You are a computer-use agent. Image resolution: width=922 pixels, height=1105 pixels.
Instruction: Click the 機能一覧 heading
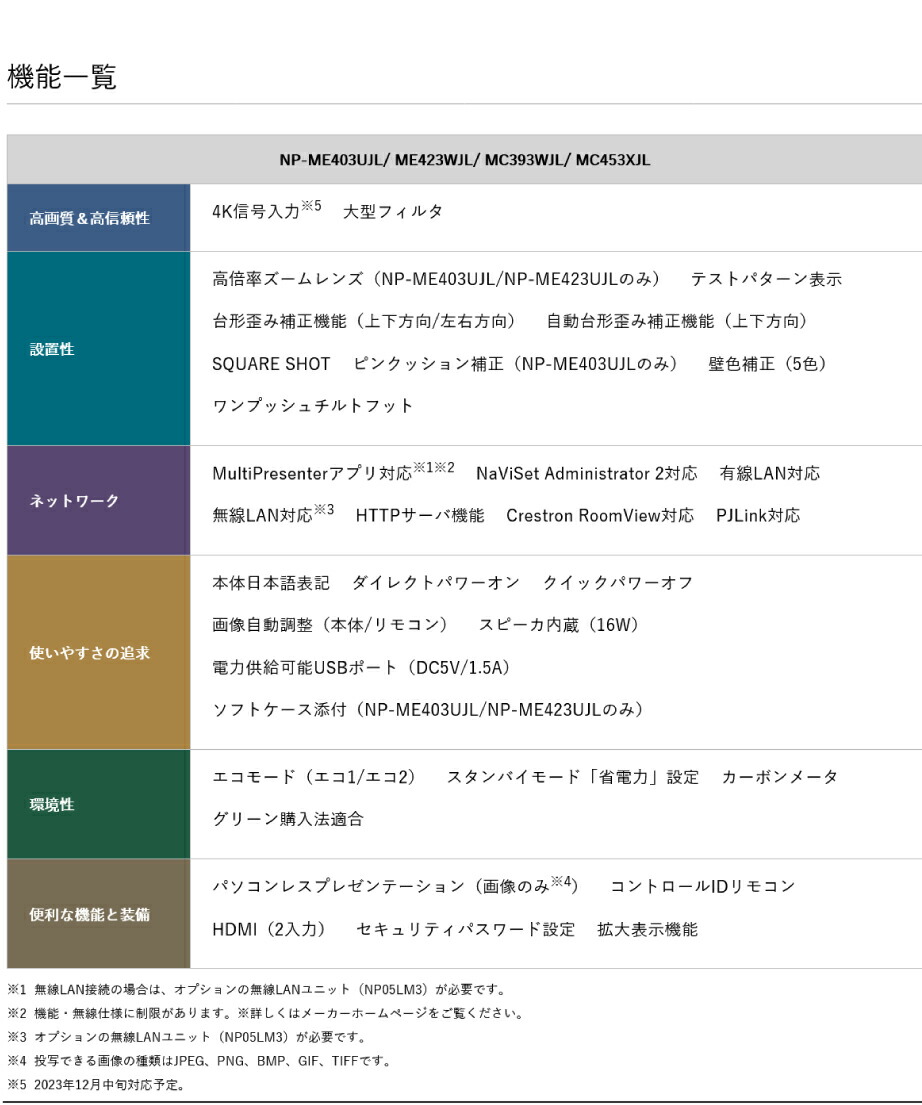pyautogui.click(x=62, y=76)
